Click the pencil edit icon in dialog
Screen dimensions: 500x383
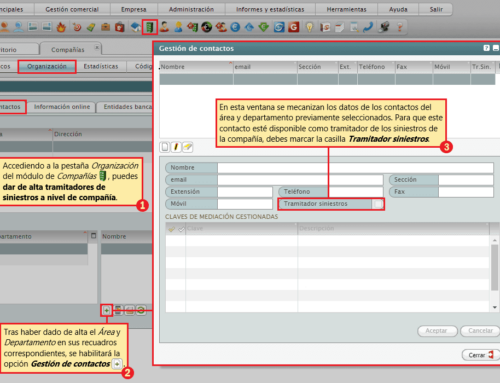176,147
